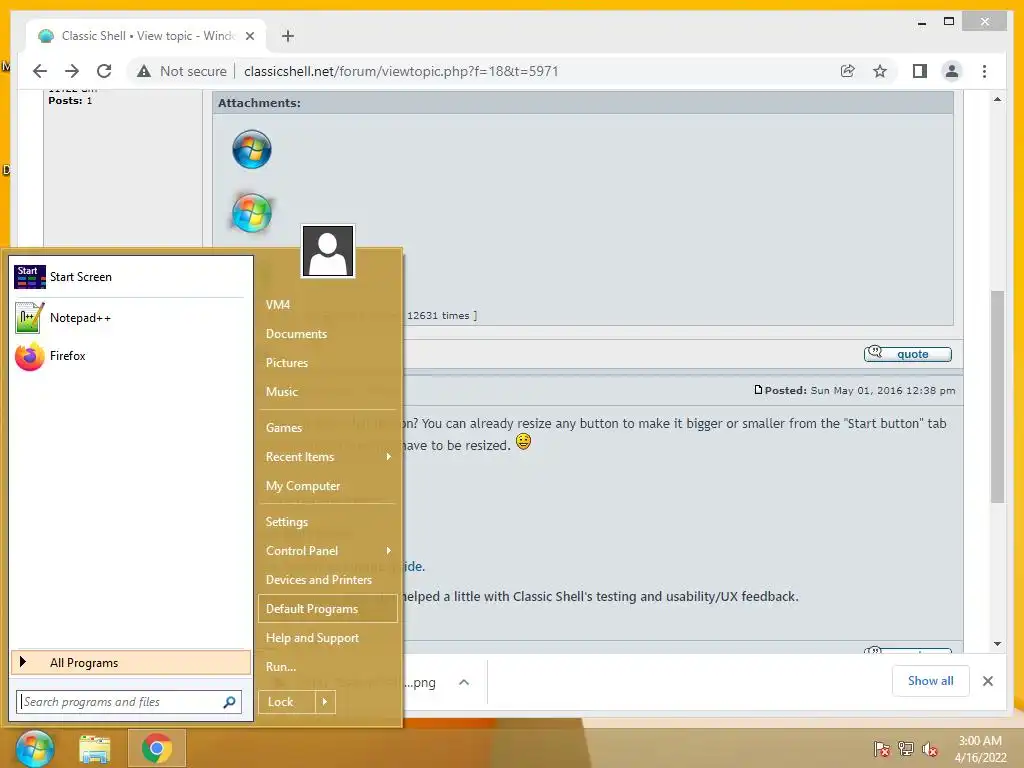
Task: Open File Explorer from the taskbar
Action: 95,748
